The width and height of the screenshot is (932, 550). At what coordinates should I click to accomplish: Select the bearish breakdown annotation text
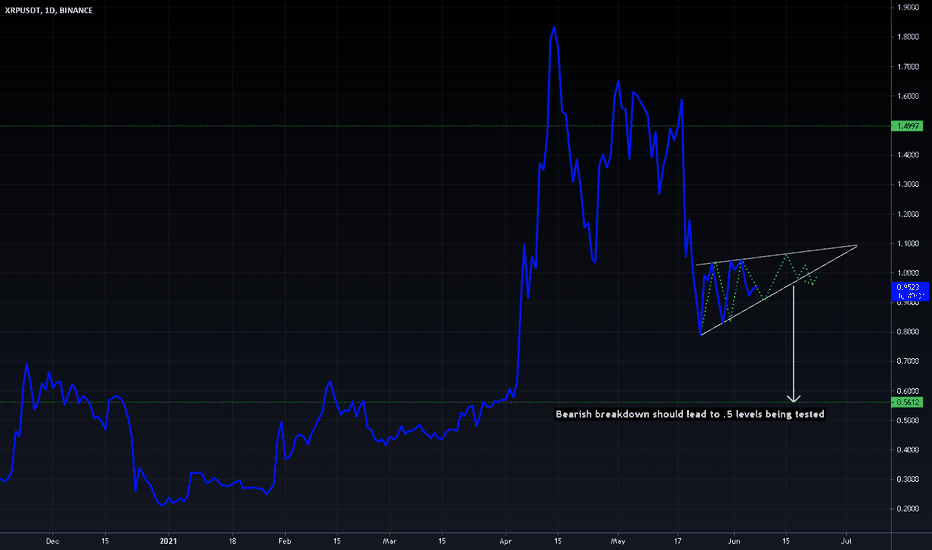689,414
